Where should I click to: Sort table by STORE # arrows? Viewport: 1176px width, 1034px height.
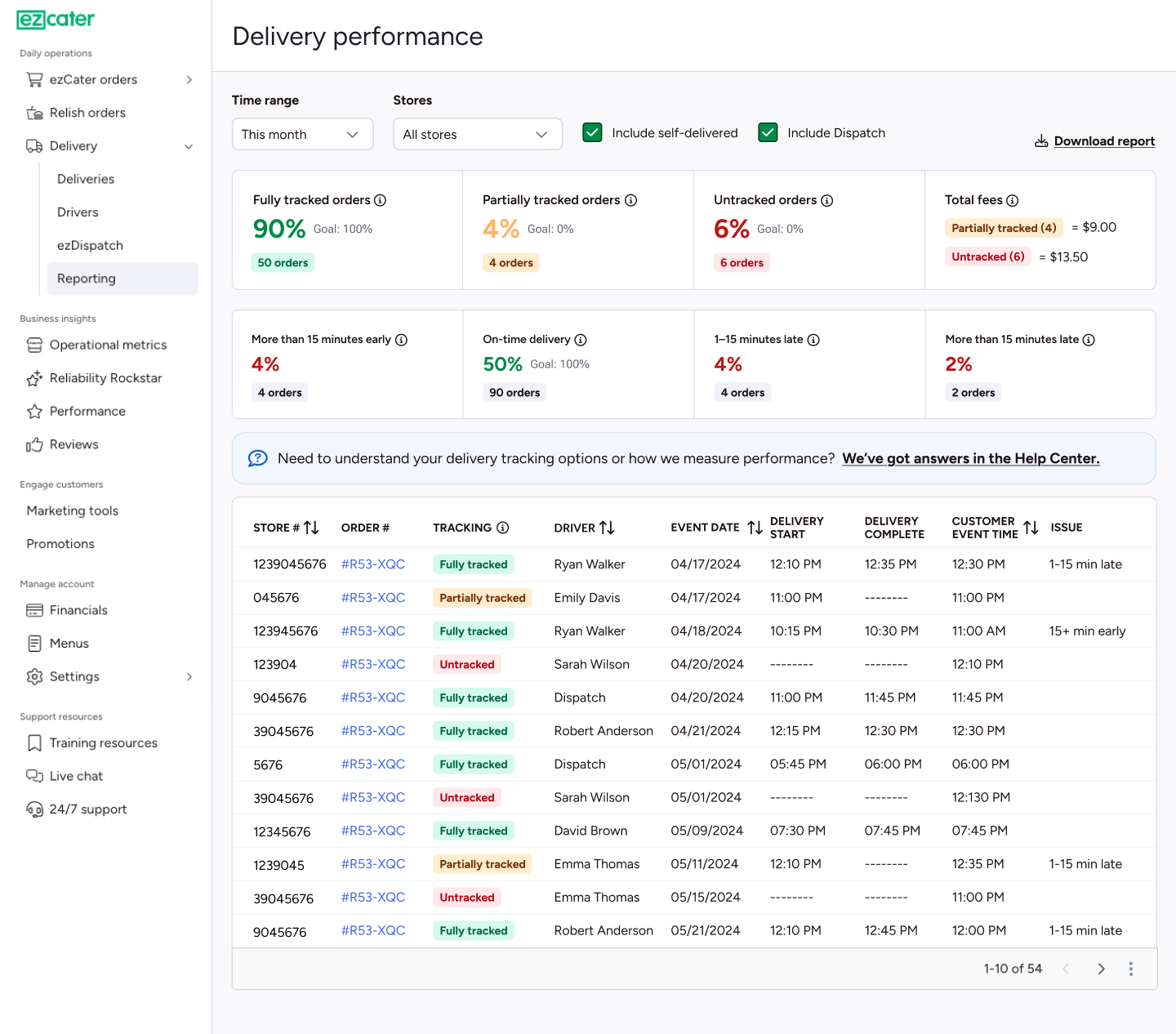(311, 528)
